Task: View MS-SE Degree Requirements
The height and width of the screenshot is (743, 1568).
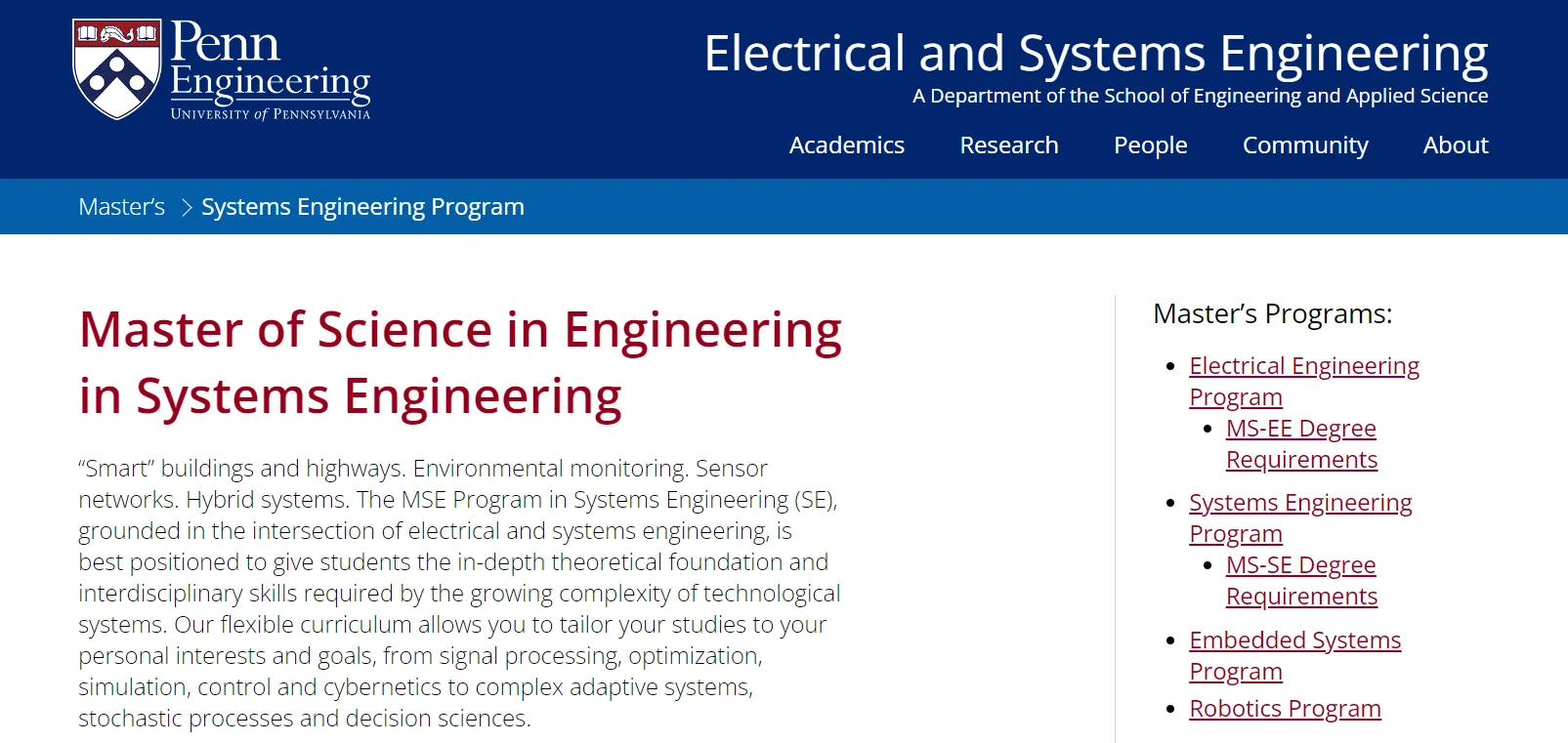Action: coord(1300,565)
